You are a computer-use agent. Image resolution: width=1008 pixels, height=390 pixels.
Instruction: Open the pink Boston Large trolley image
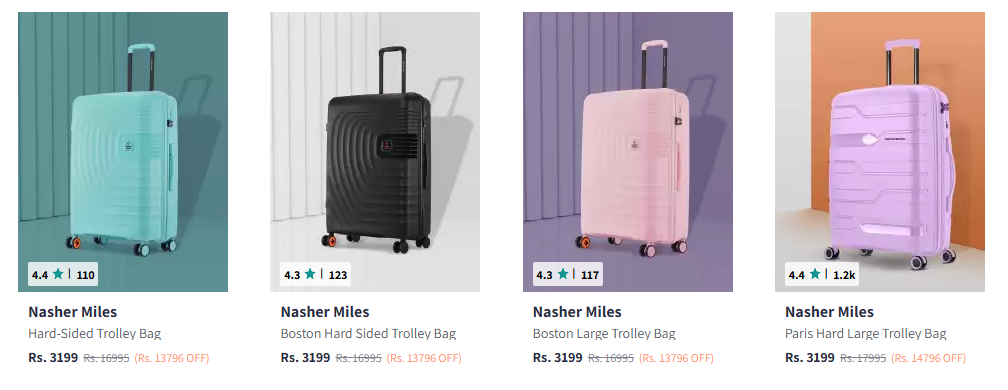point(627,152)
